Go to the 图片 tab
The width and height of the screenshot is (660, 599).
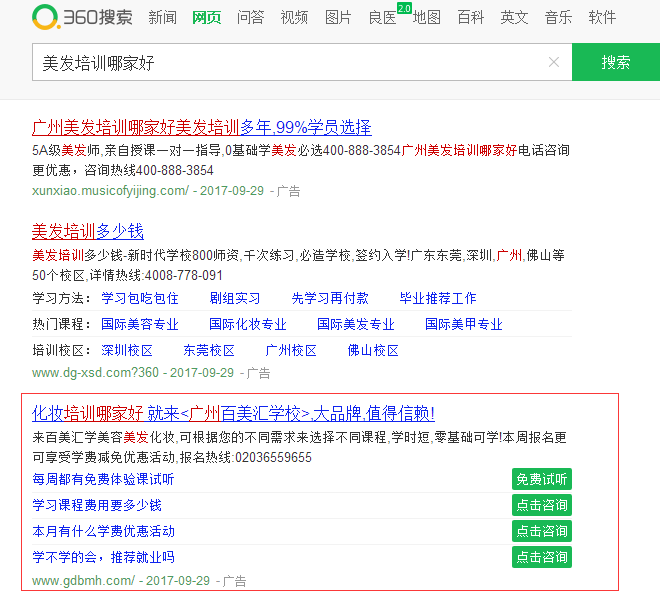coord(338,18)
